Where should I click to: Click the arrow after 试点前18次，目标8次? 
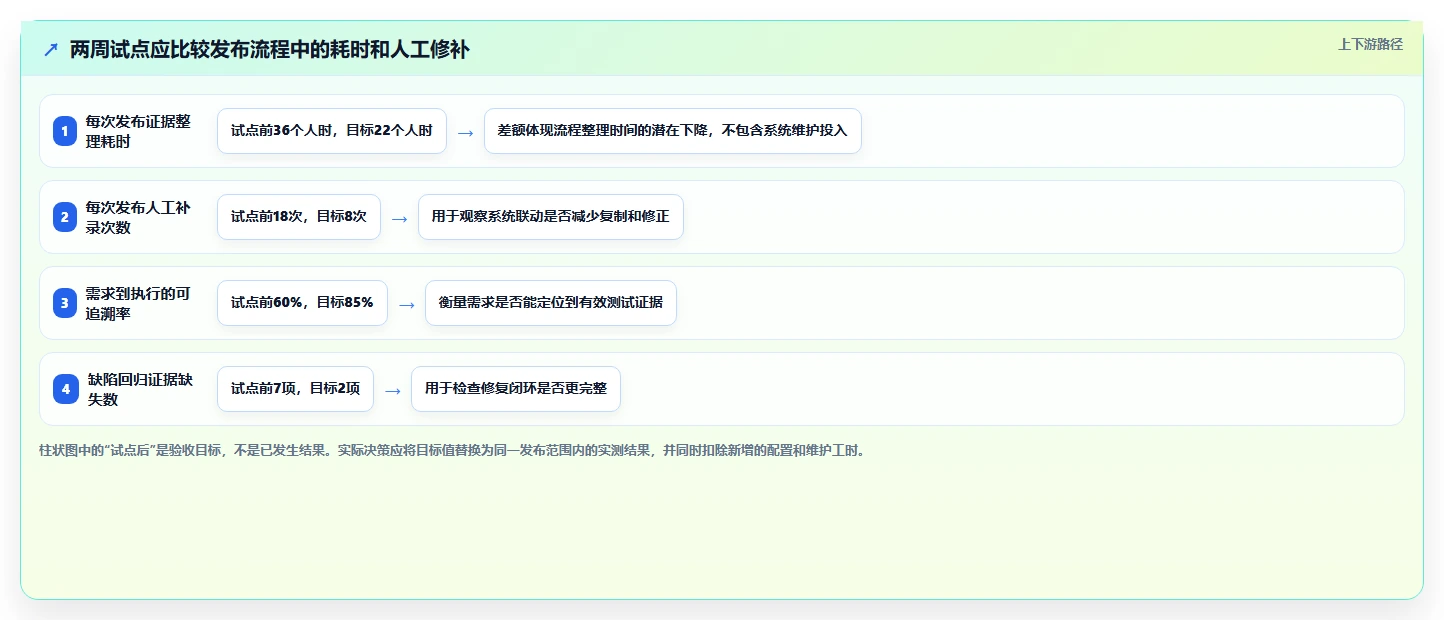[399, 218]
